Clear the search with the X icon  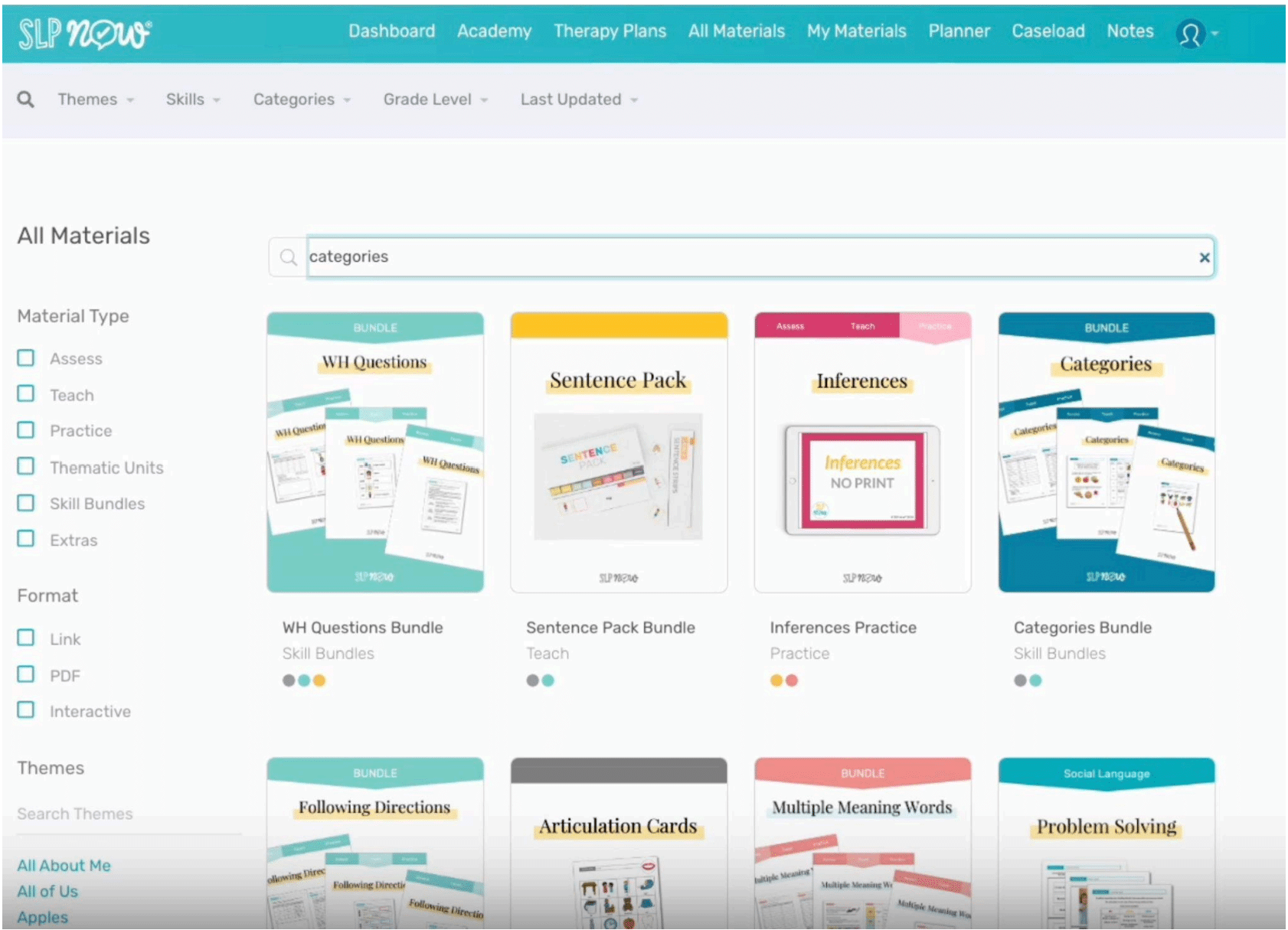tap(1204, 257)
